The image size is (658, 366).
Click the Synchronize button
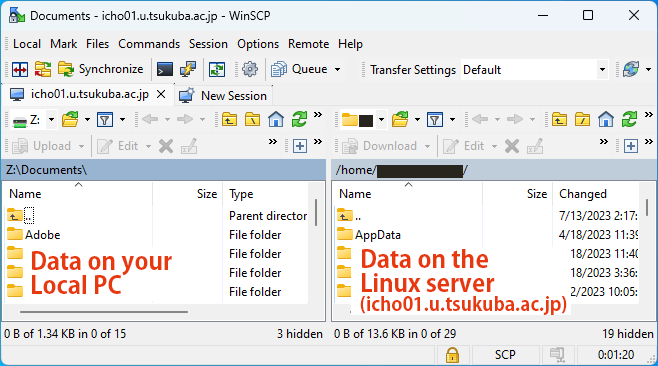tap(101, 69)
